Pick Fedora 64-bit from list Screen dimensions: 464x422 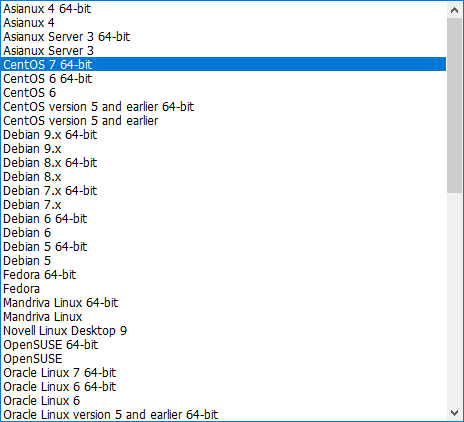click(223, 275)
